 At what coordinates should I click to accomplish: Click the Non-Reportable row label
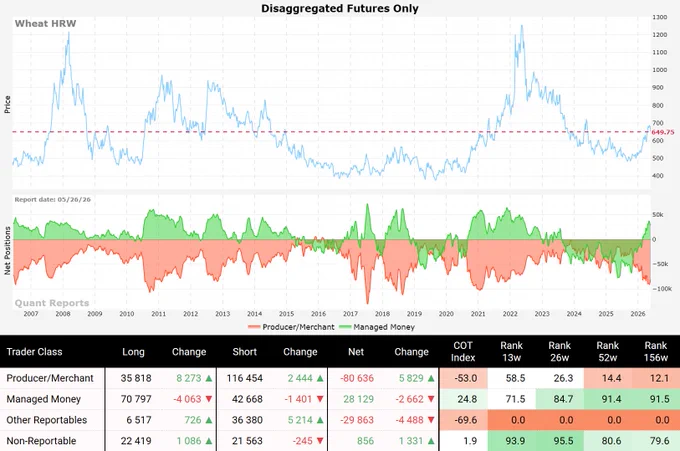tap(41, 441)
